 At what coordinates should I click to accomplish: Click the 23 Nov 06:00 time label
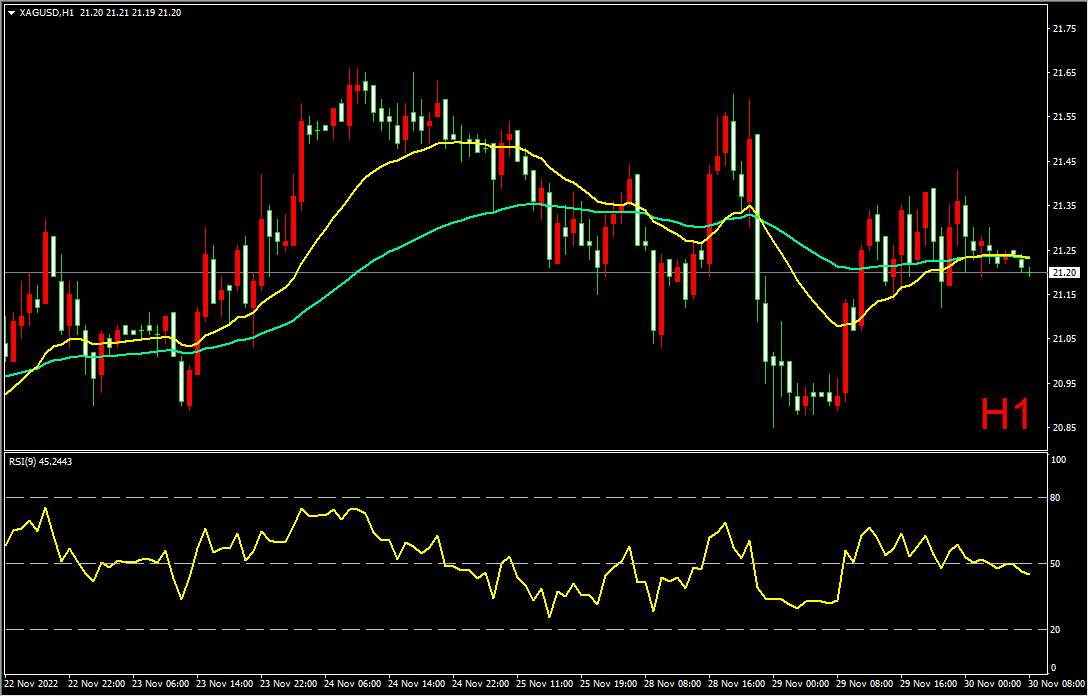(160, 684)
